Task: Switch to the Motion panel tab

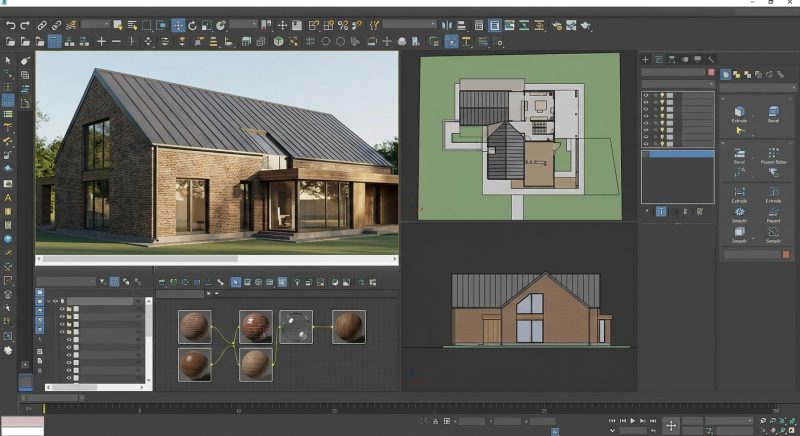Action: (685, 60)
